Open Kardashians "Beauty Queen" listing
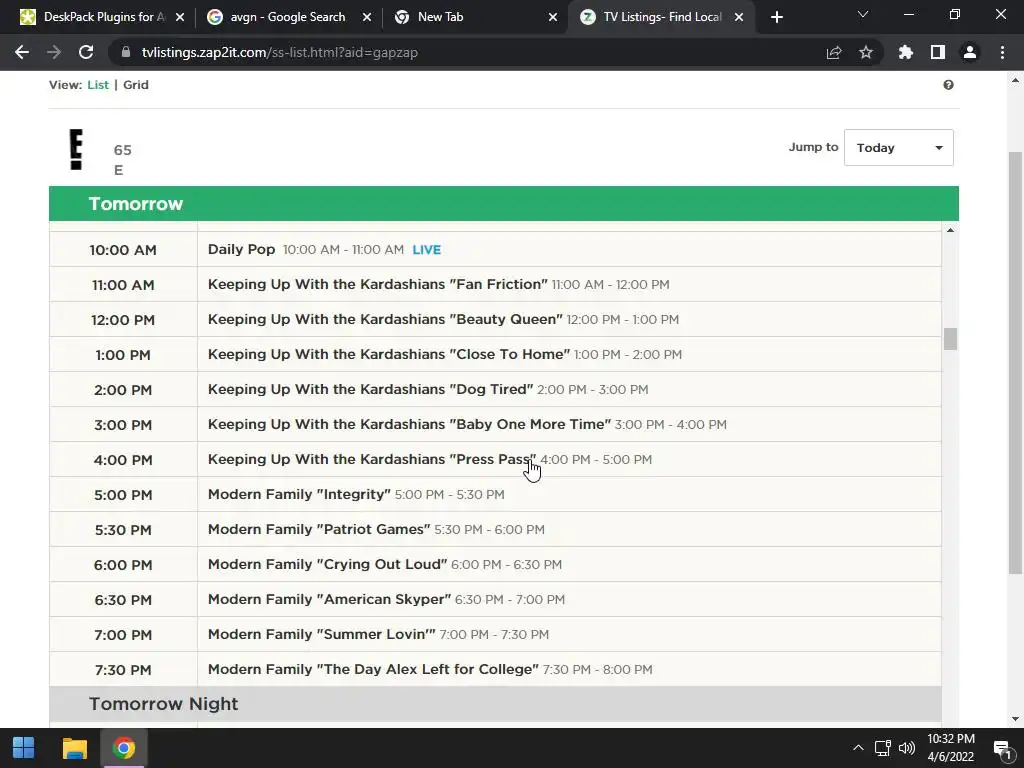The height and width of the screenshot is (768, 1024). [385, 319]
